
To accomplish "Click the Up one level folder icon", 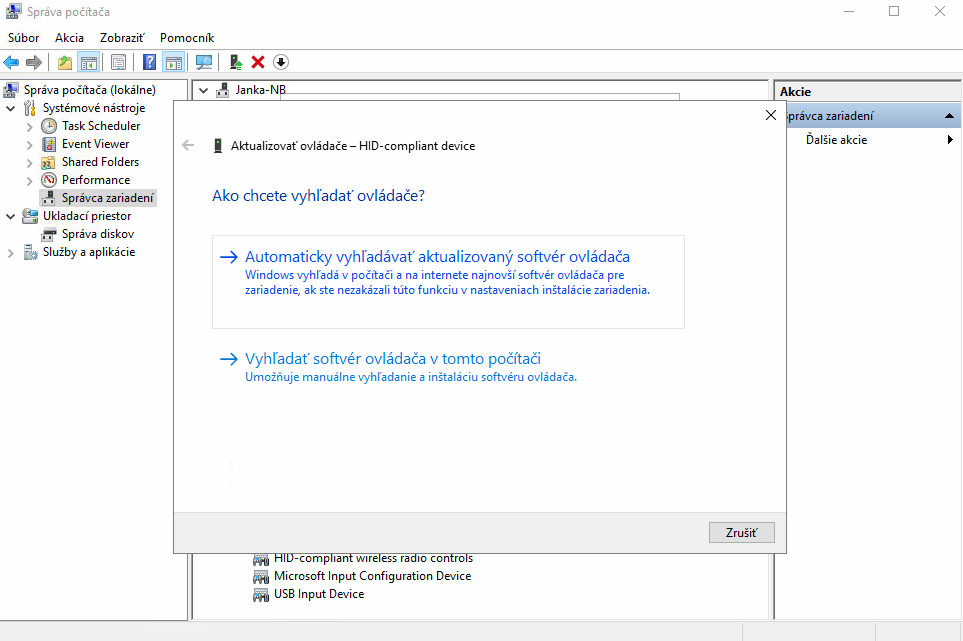I will tap(65, 62).
